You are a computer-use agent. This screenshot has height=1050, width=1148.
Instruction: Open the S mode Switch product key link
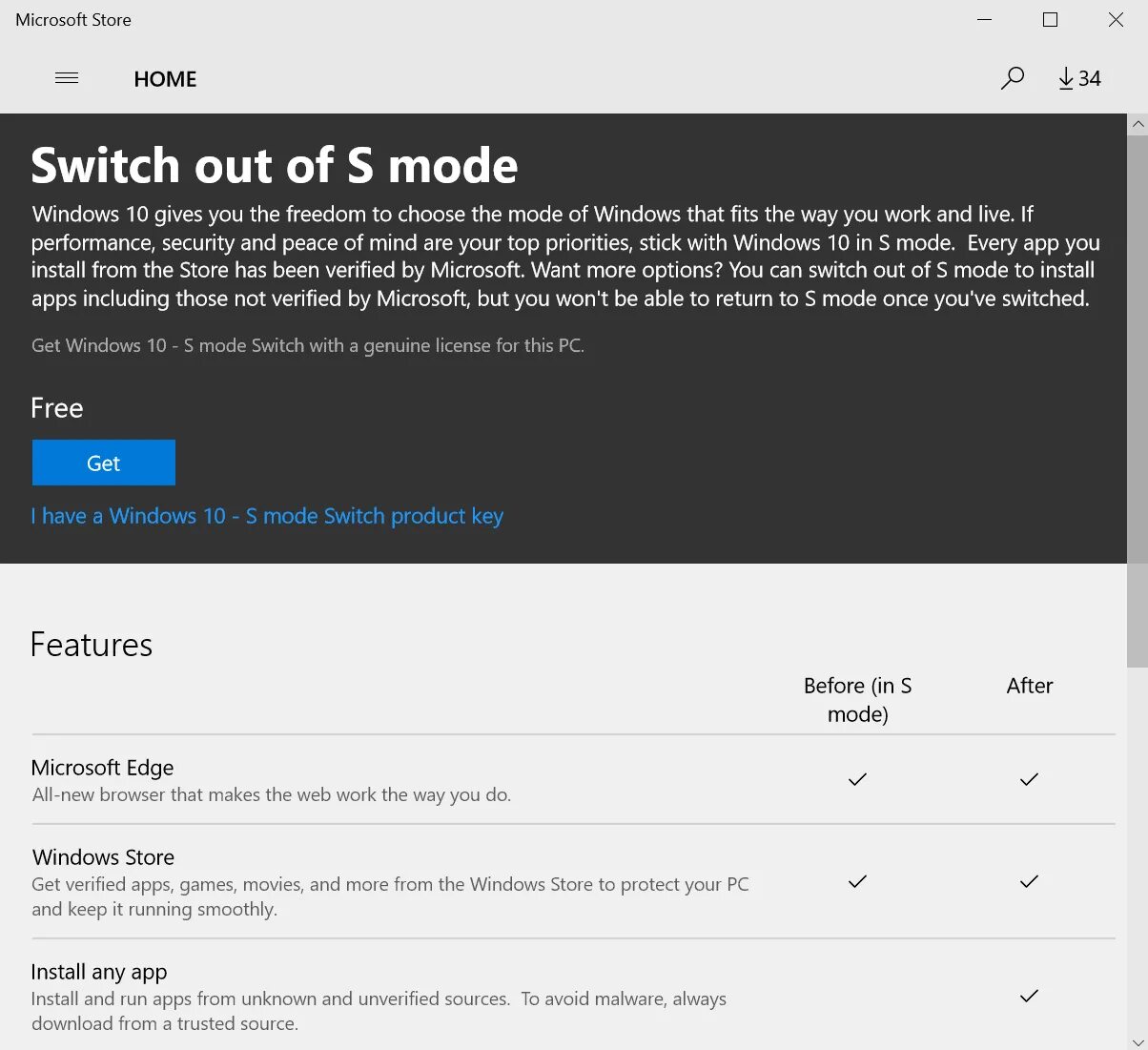267,516
